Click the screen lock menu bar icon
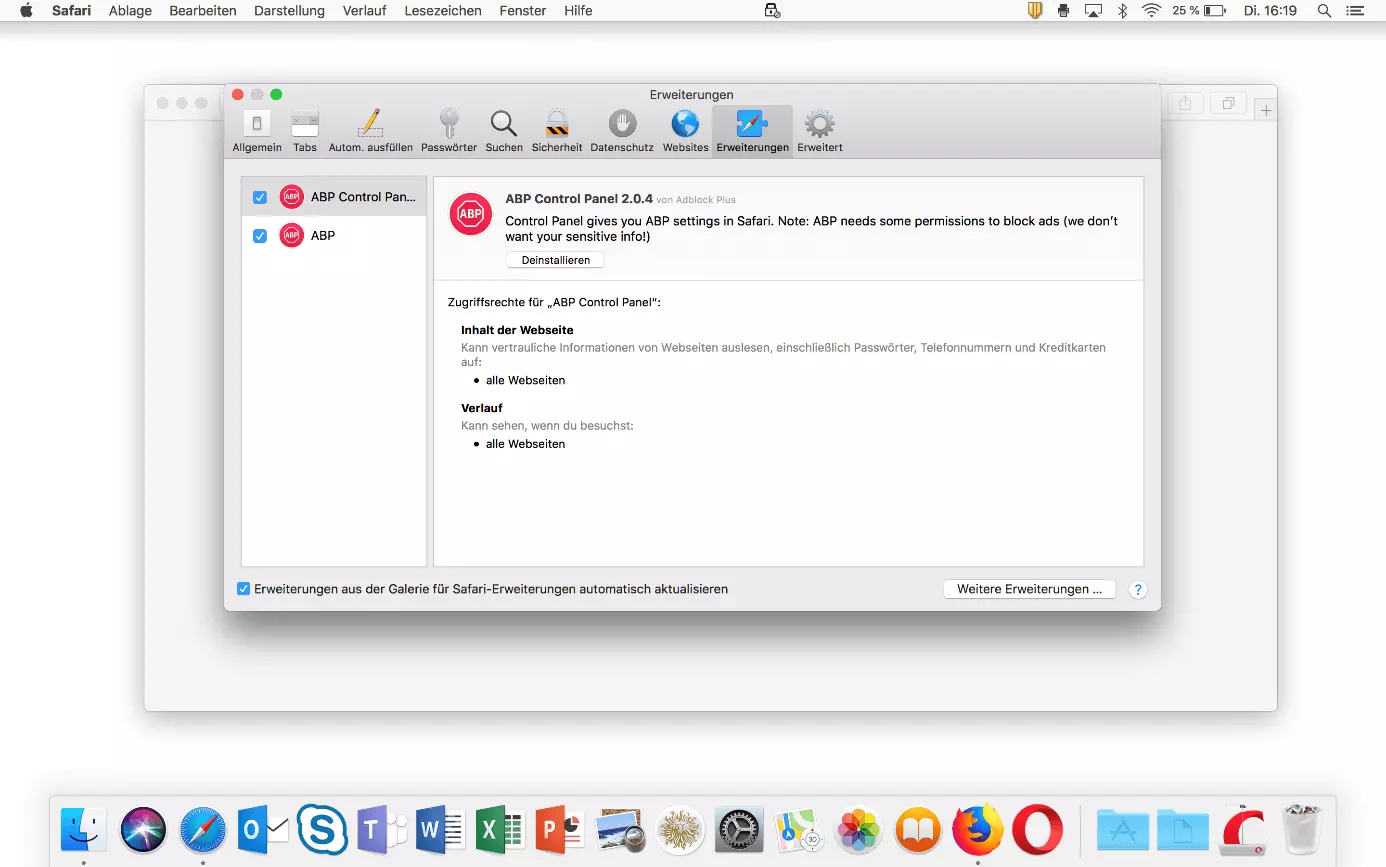 point(771,11)
